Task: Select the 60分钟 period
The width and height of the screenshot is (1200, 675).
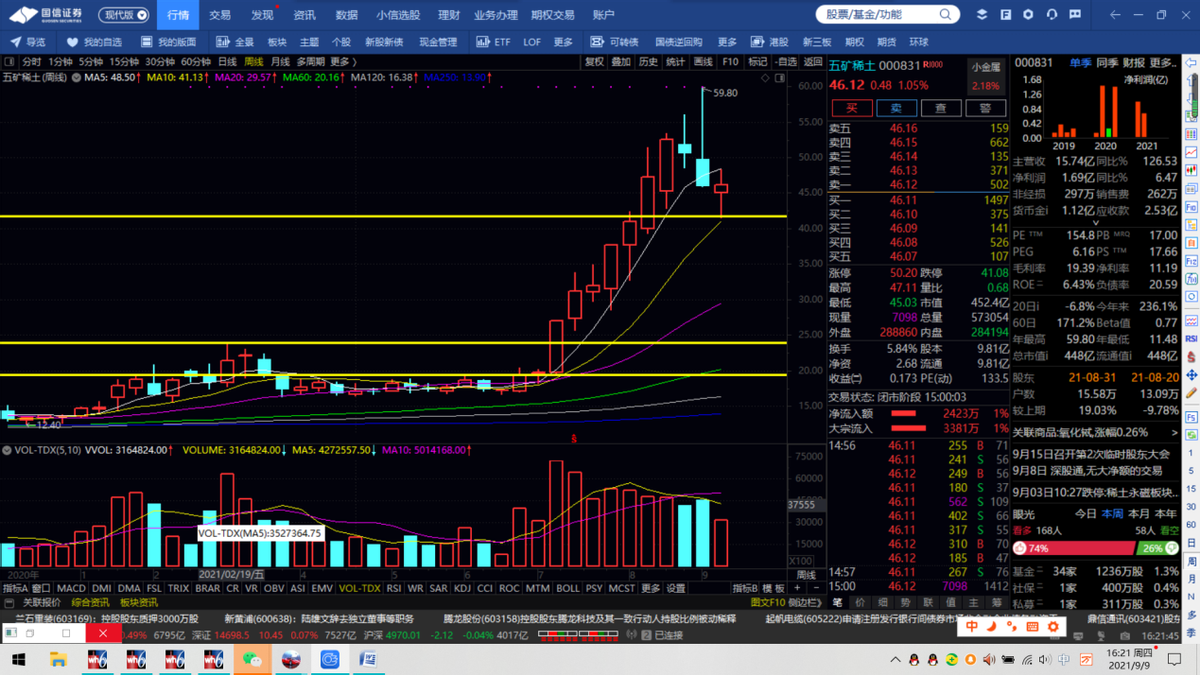Action: tap(195, 62)
